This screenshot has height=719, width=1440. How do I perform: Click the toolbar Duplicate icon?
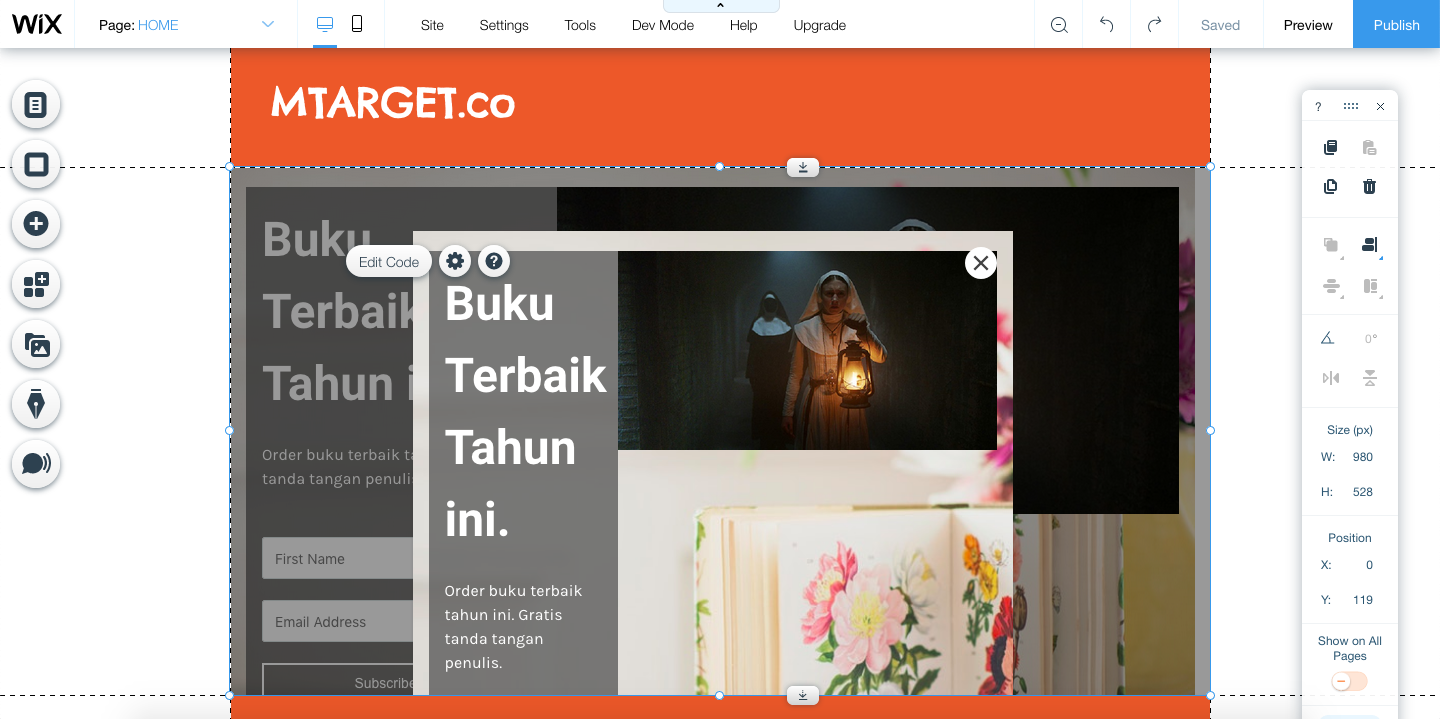point(1330,186)
